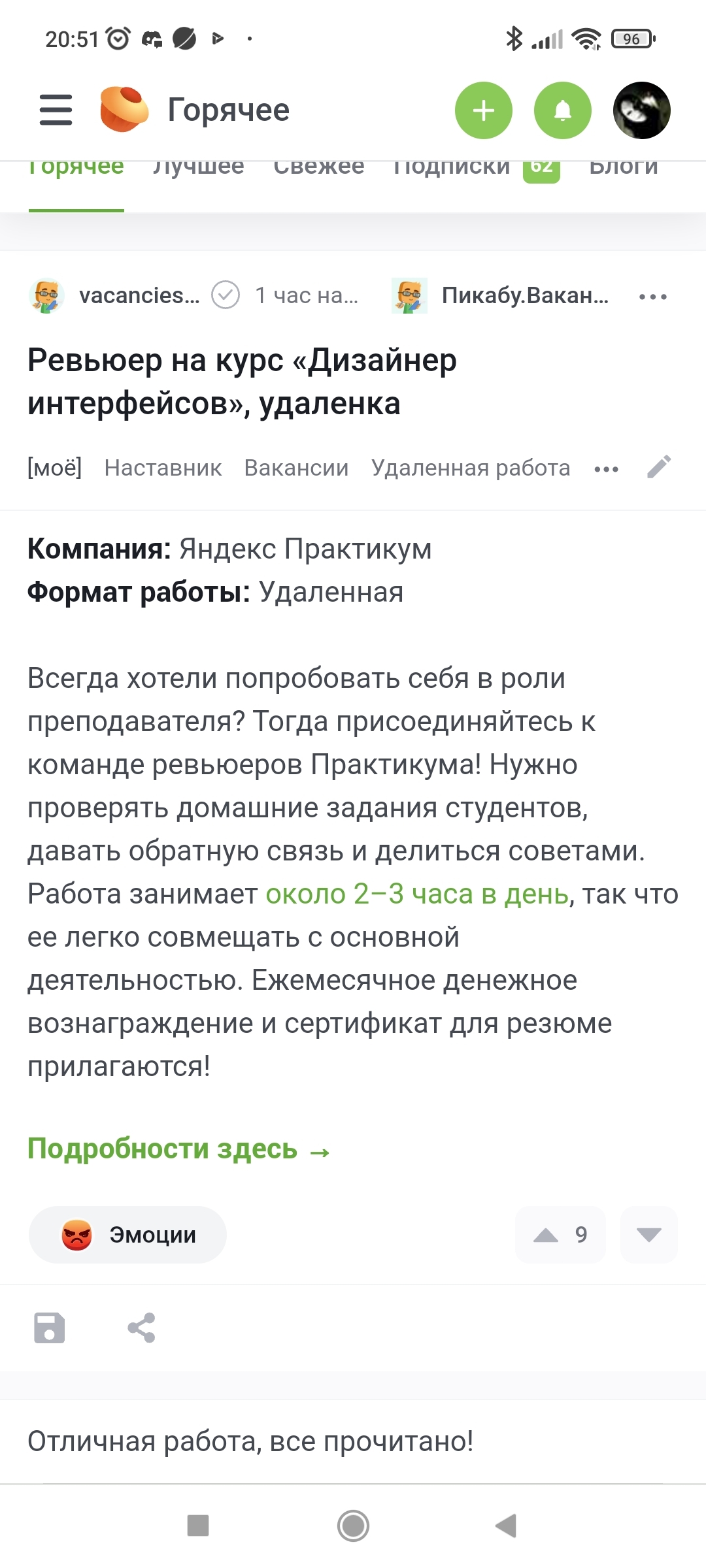Screen dimensions: 706x1568
Task: Open post options three-dot menu
Action: [652, 297]
